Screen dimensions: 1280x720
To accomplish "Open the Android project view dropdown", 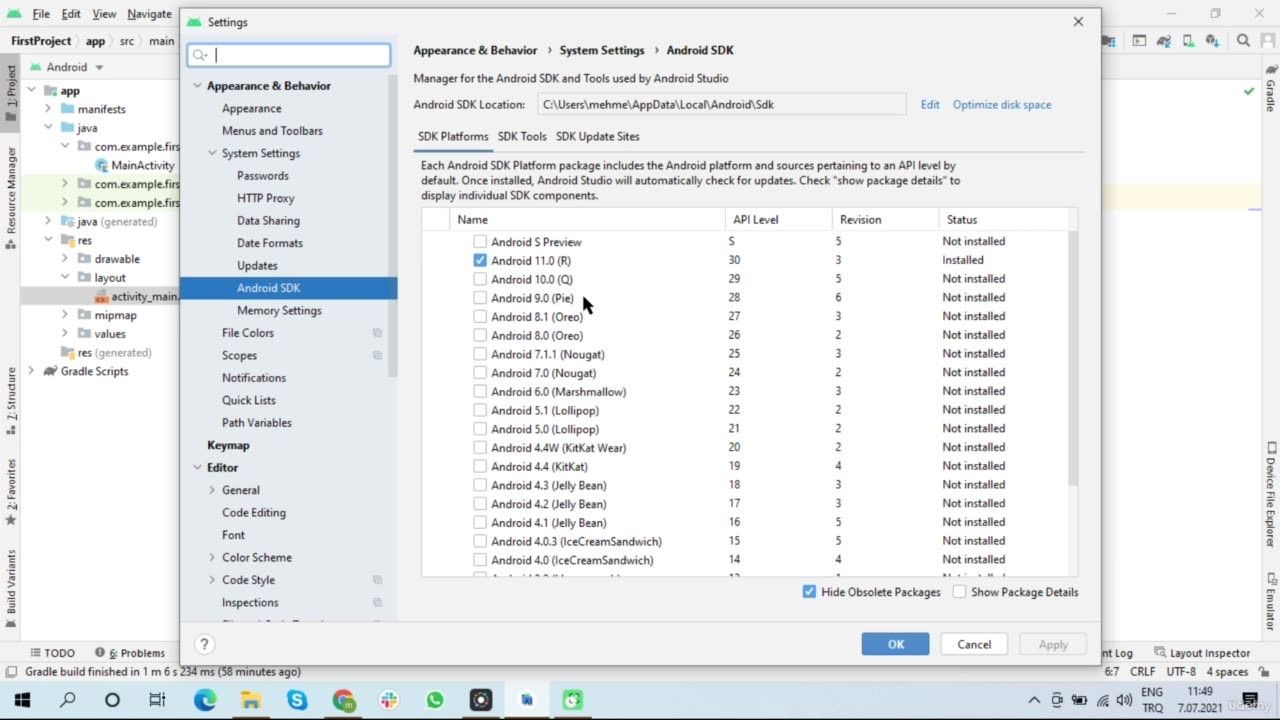I will pos(67,67).
